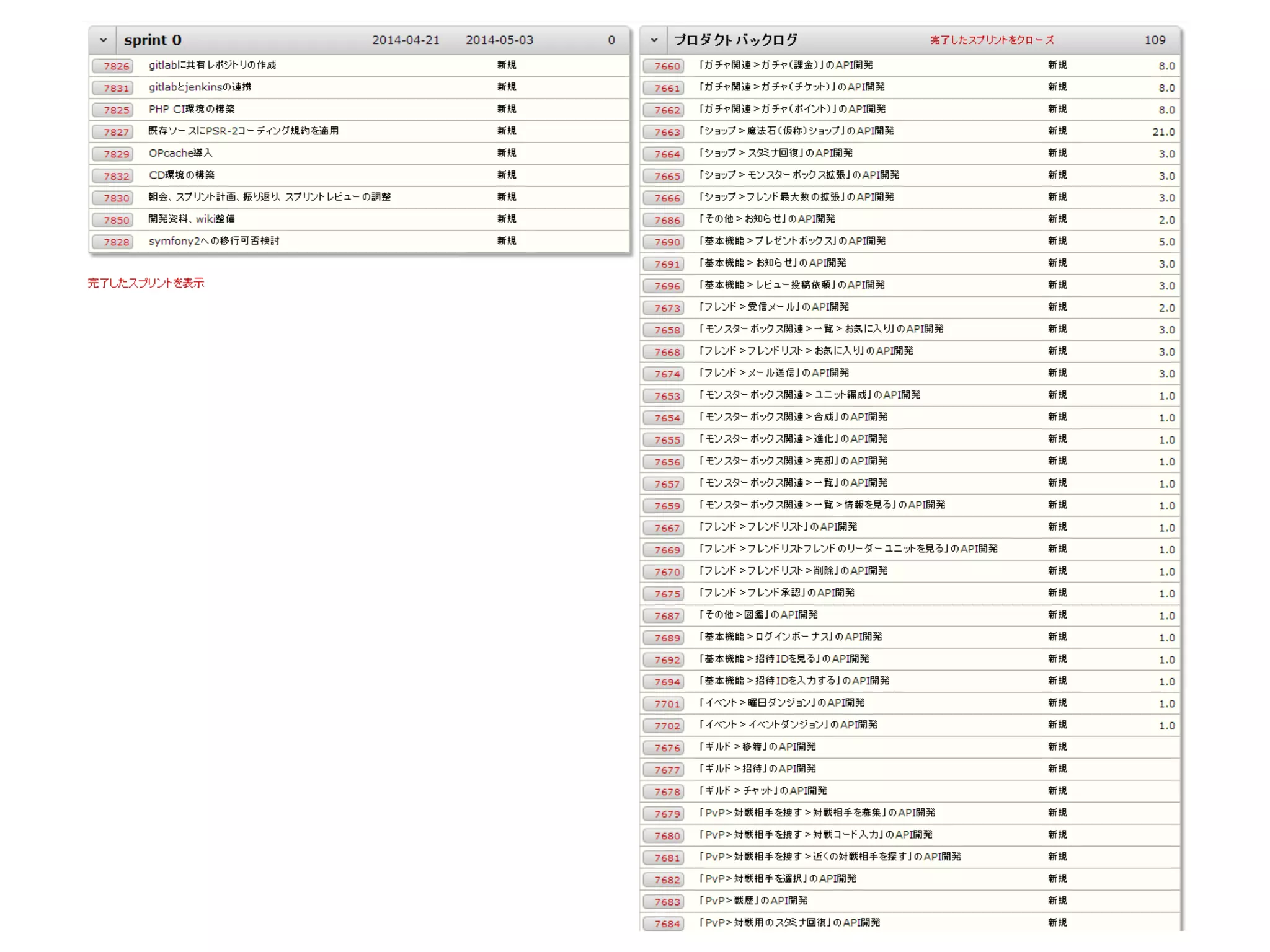Viewport: 1270px width, 952px height.
Task: Select the symfony2 migration review story
Action: coord(214,241)
